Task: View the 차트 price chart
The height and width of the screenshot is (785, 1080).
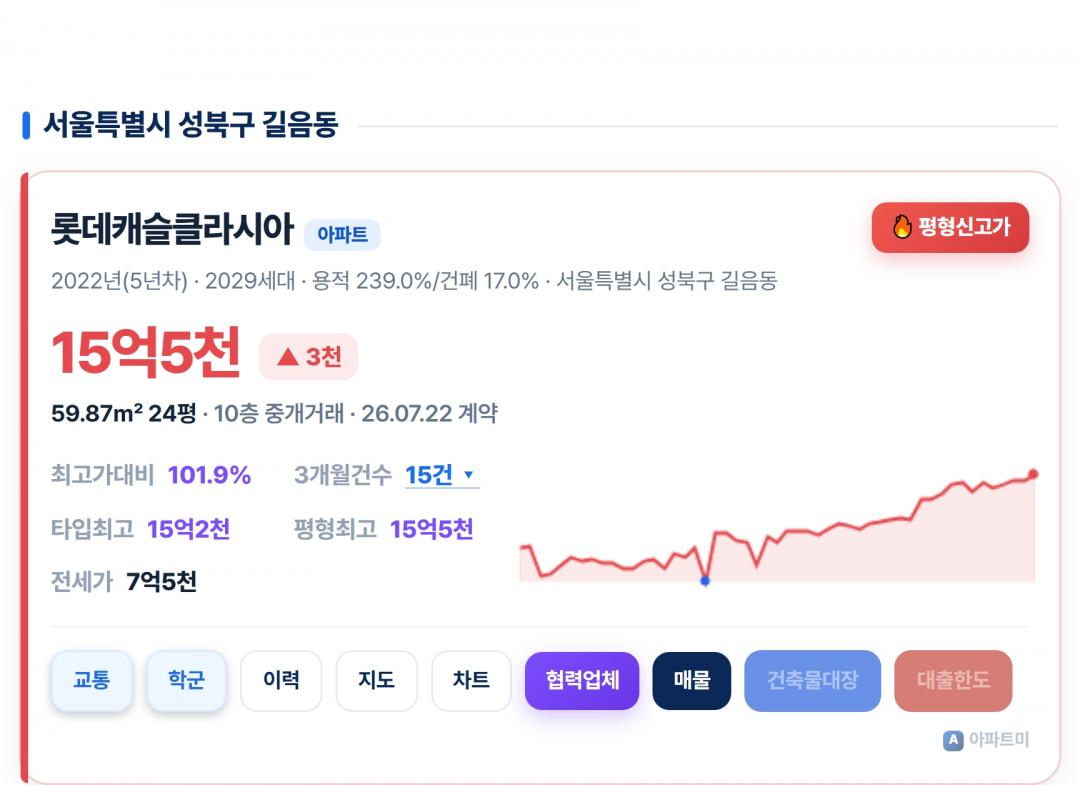Action: [471, 680]
